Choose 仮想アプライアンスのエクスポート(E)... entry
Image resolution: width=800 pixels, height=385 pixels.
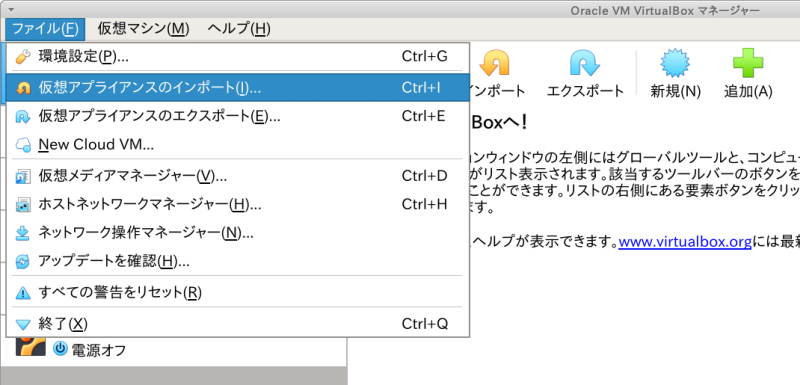pos(238,116)
